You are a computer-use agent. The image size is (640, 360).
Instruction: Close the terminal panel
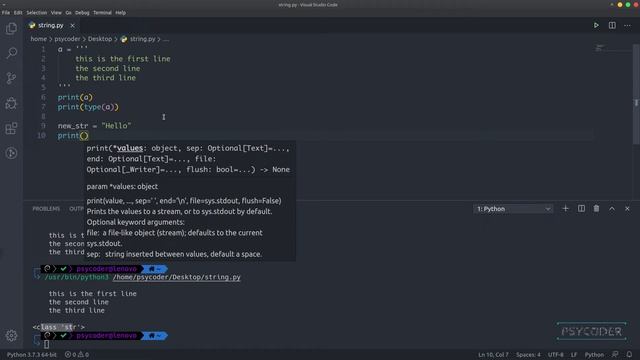pos(627,209)
